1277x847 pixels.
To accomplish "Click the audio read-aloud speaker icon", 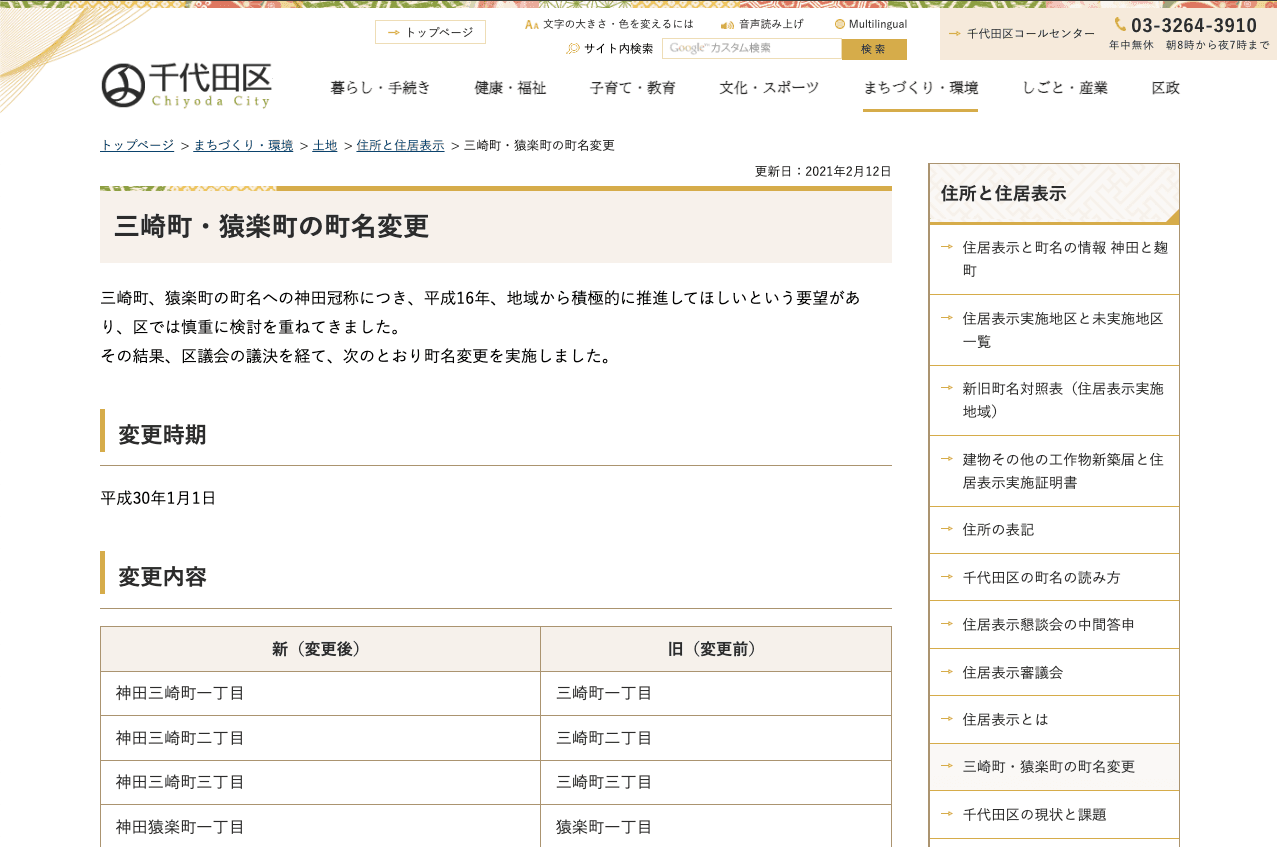I will point(727,24).
